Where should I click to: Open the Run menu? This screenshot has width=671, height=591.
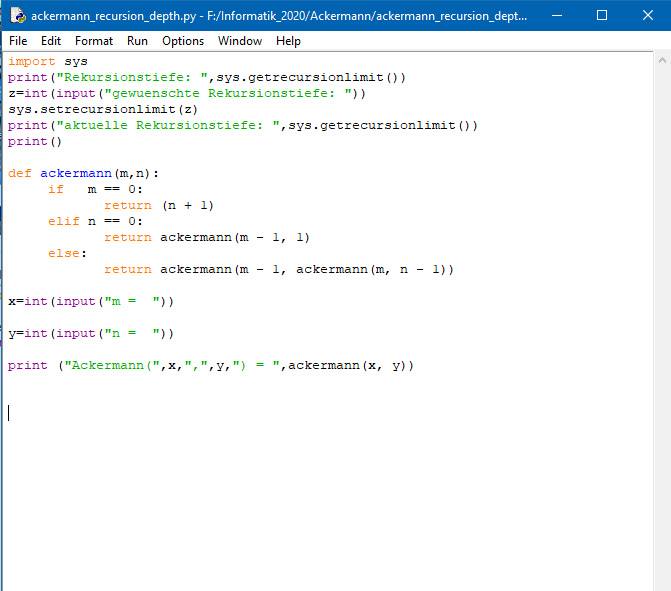click(x=137, y=41)
